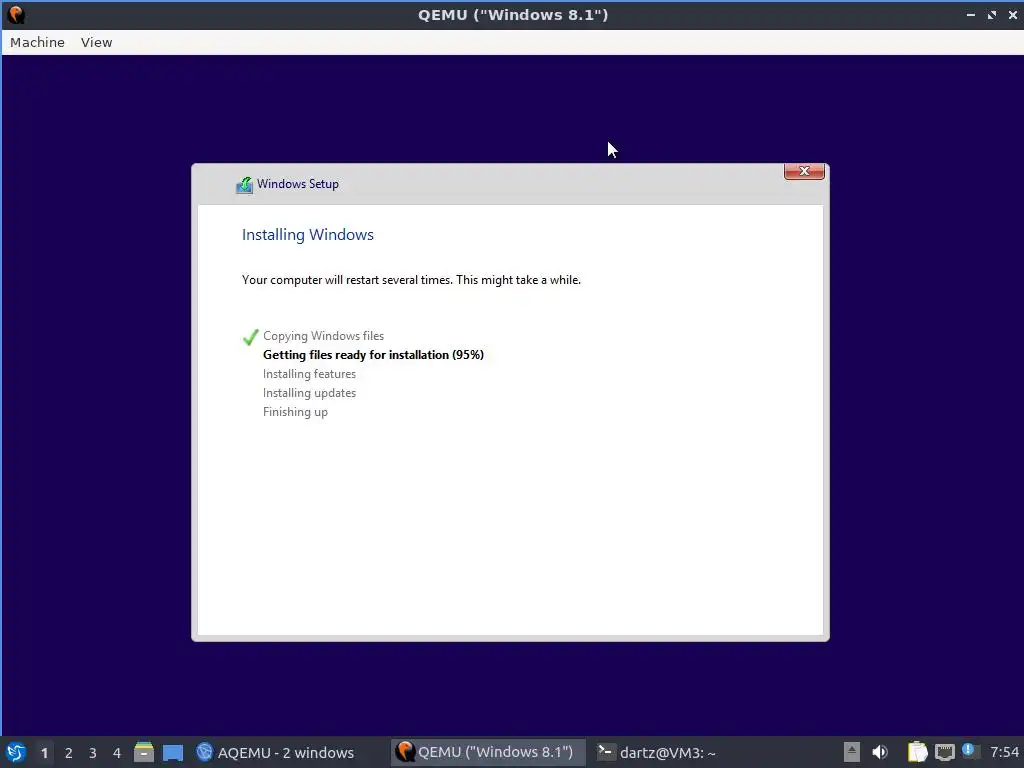Switch to workspace 2
The image size is (1024, 768).
coord(69,753)
